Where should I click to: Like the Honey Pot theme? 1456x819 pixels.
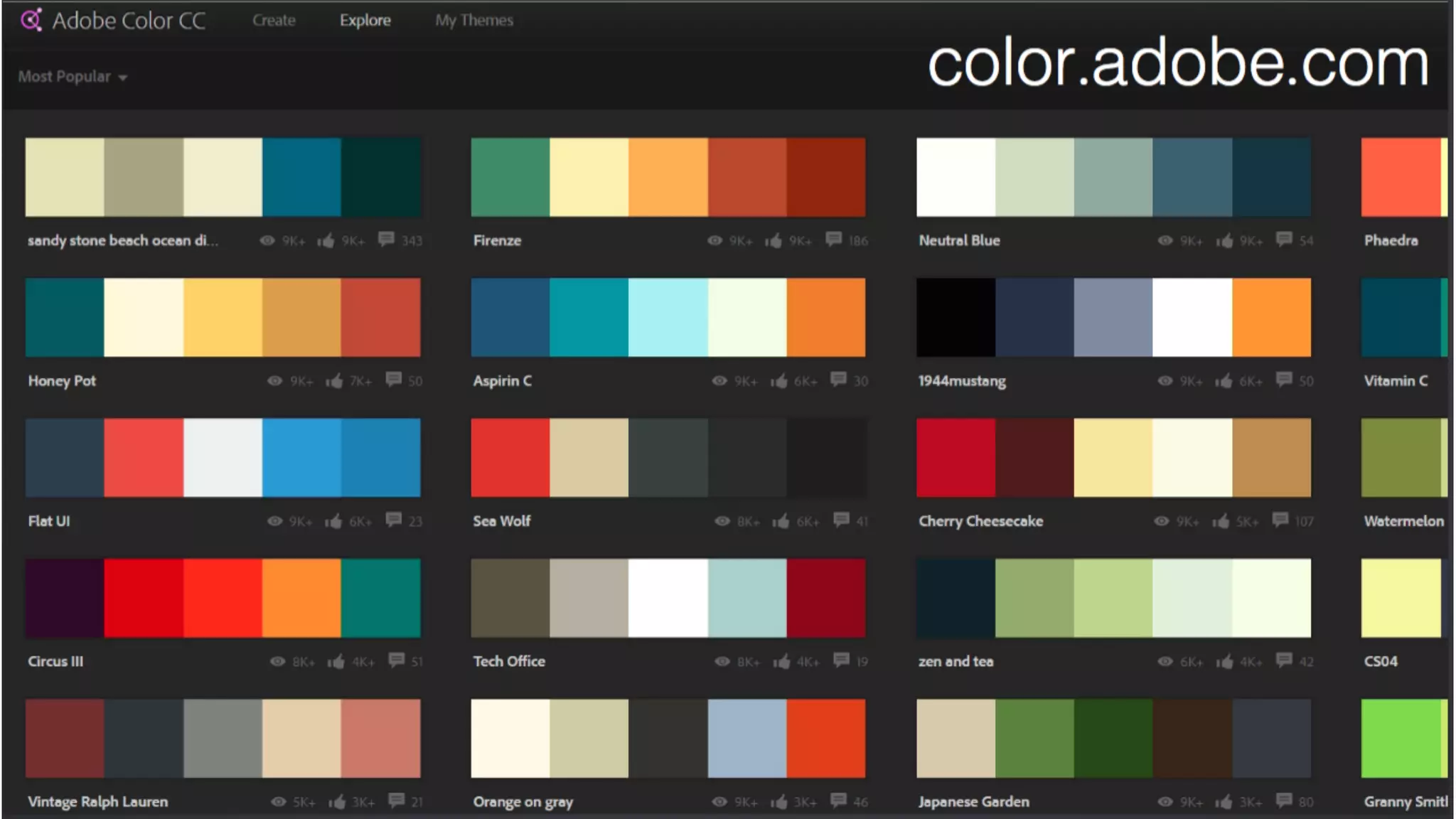334,381
